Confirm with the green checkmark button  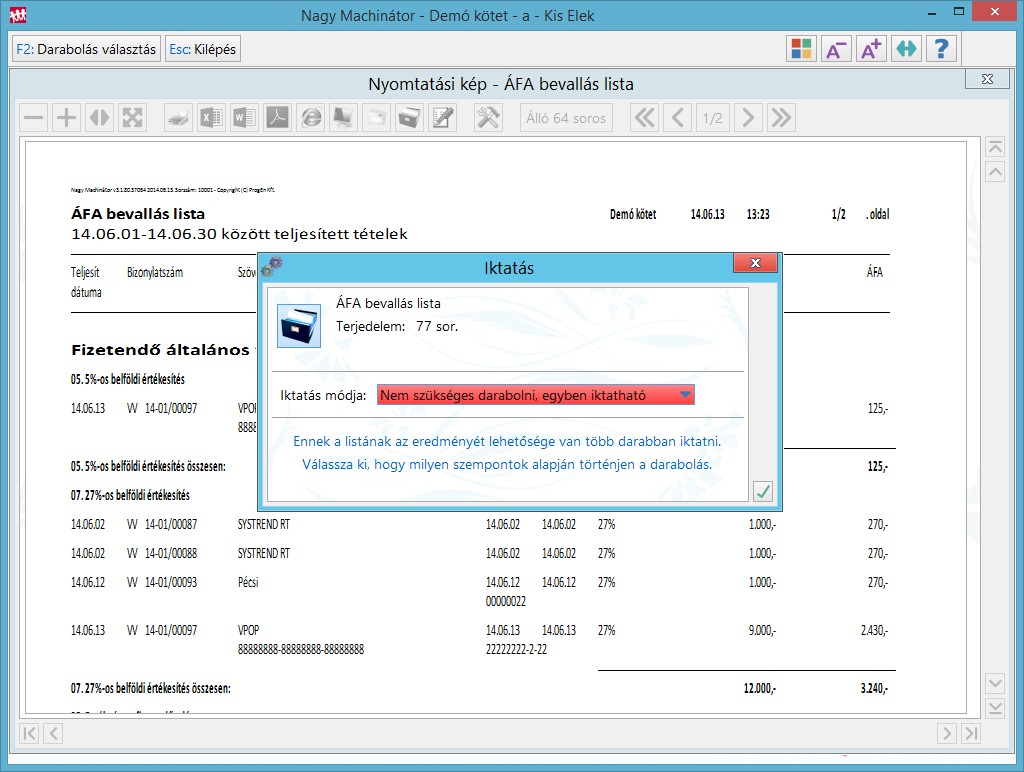[762, 491]
